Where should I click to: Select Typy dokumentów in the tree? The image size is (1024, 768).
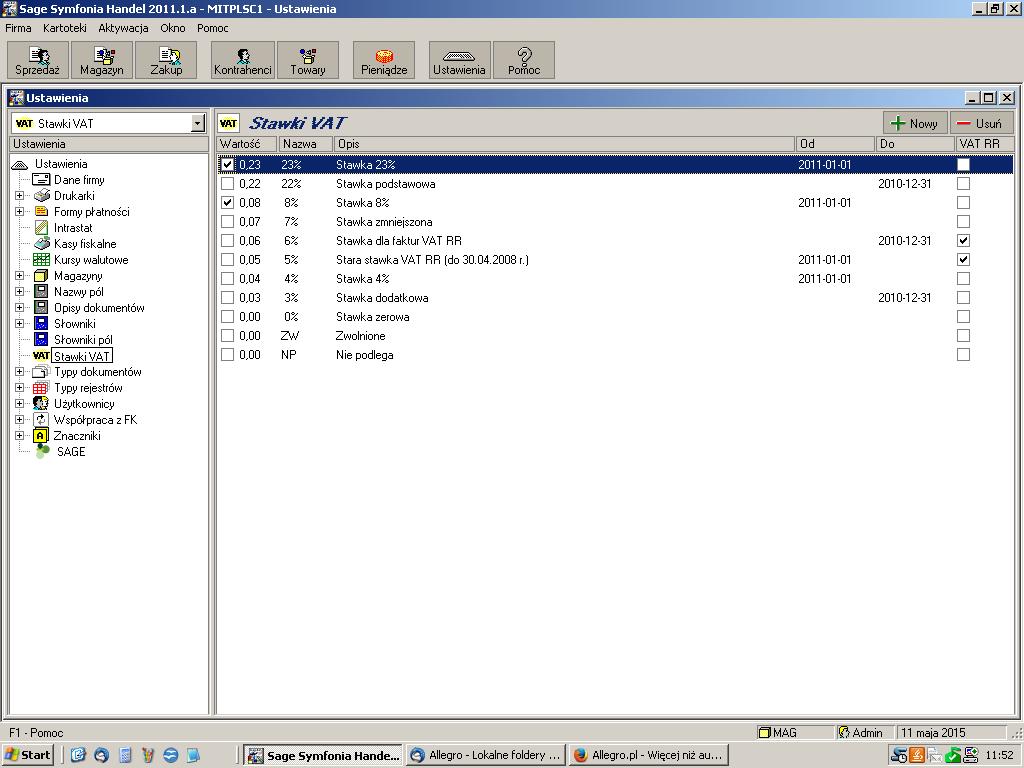[97, 372]
